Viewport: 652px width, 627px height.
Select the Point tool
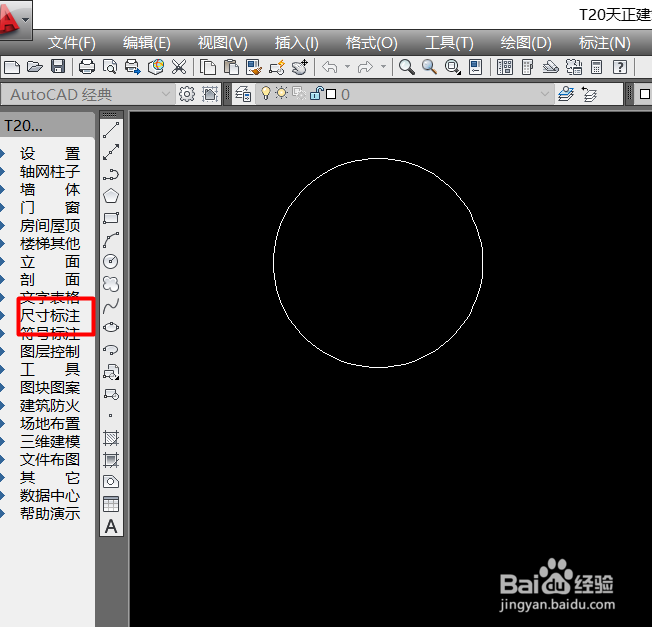[x=111, y=415]
